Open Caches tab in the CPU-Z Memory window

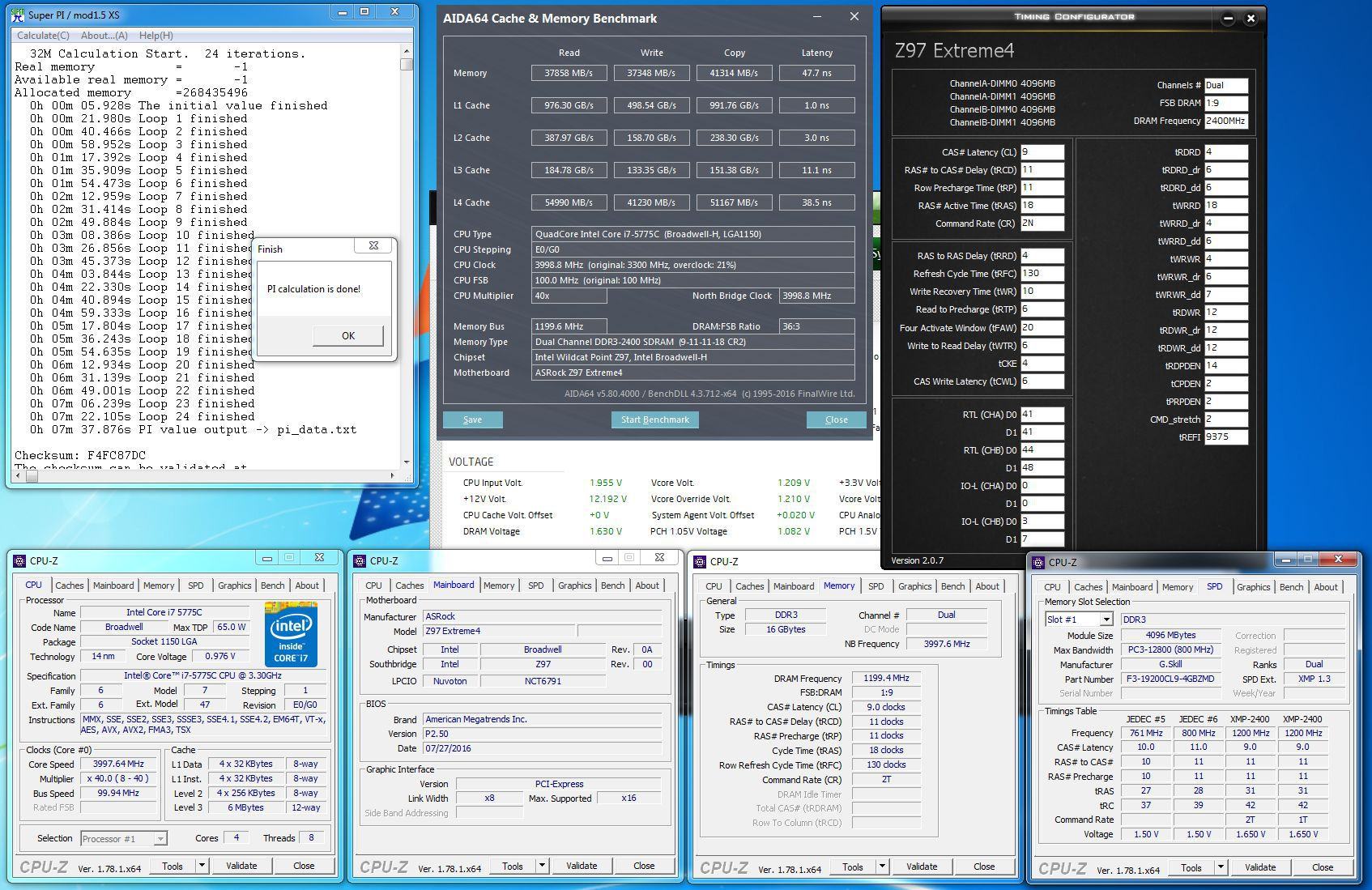coord(749,586)
